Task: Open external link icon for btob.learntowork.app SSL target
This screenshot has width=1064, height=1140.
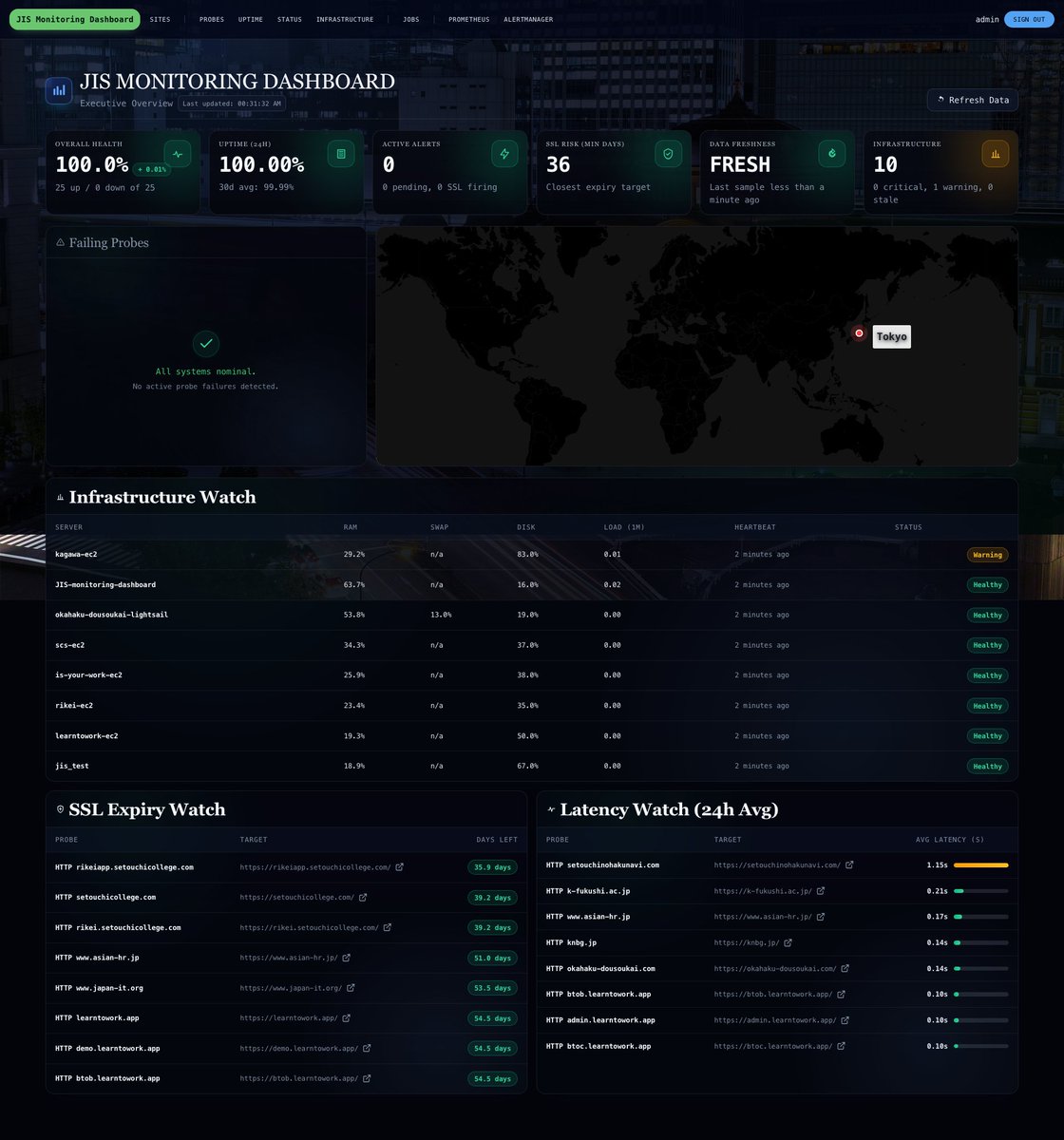Action: tap(367, 1078)
